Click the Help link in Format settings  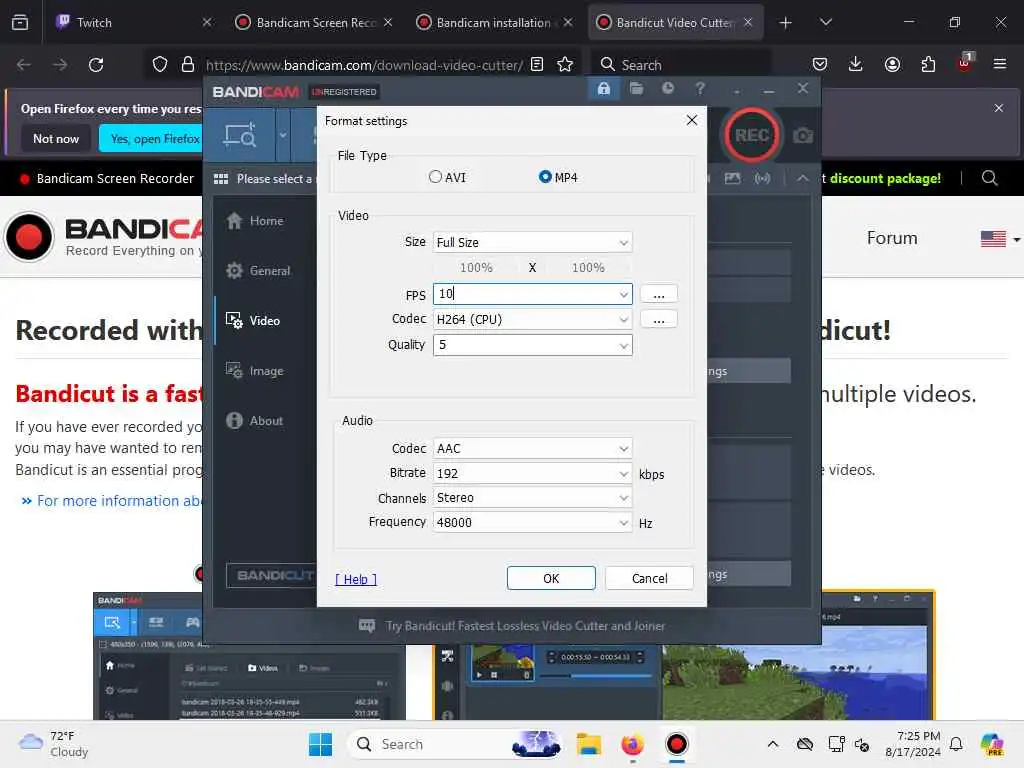pyautogui.click(x=356, y=579)
